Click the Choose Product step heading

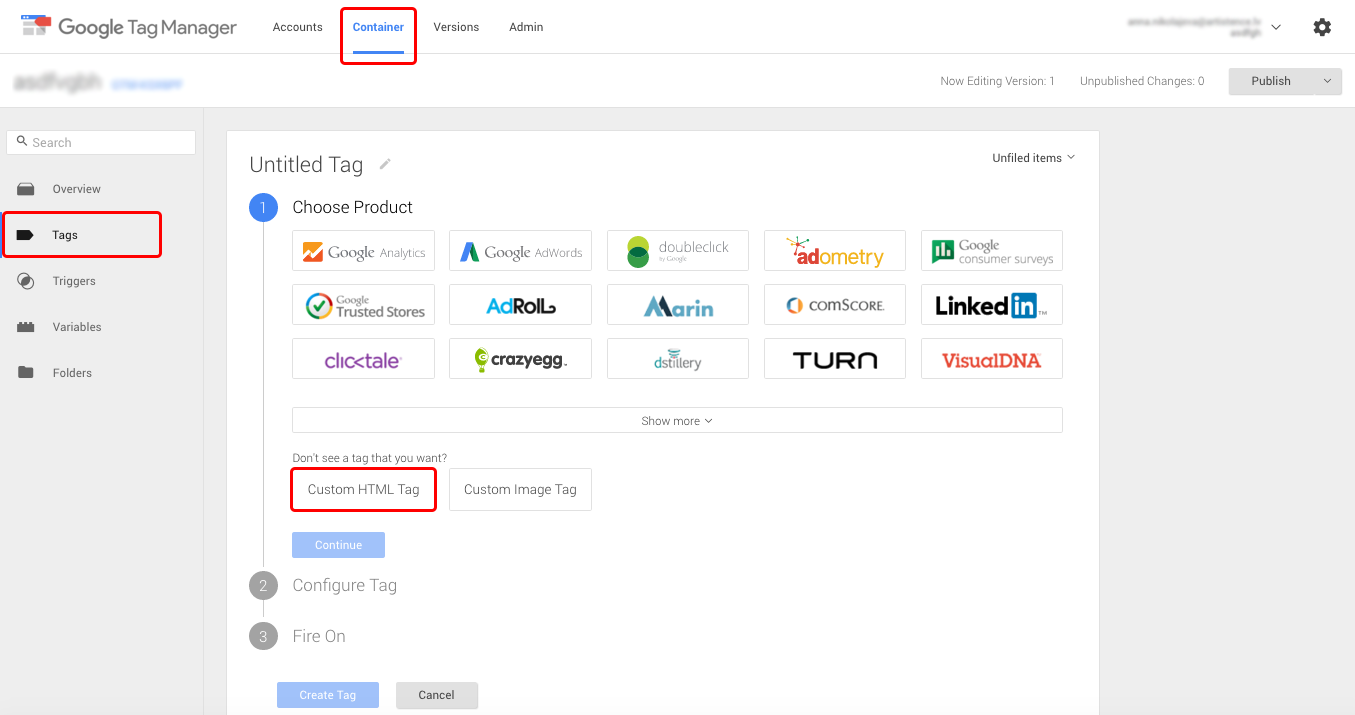[x=353, y=207]
